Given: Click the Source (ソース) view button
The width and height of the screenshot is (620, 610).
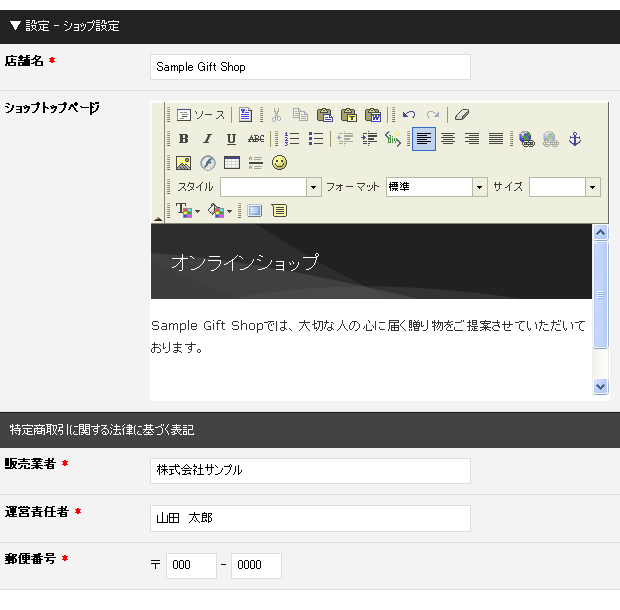Looking at the screenshot, I should (201, 115).
